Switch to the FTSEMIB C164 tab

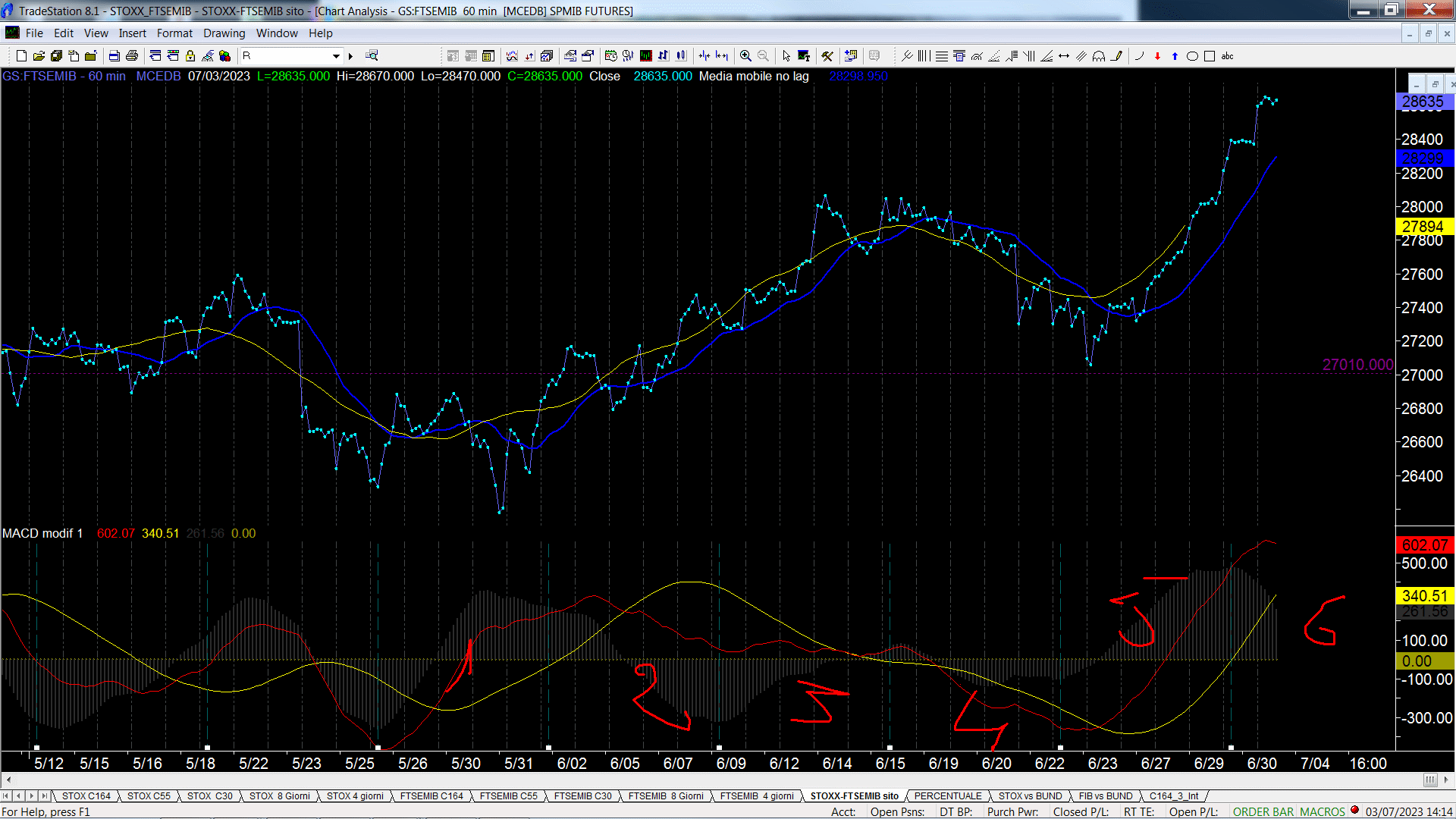431,796
